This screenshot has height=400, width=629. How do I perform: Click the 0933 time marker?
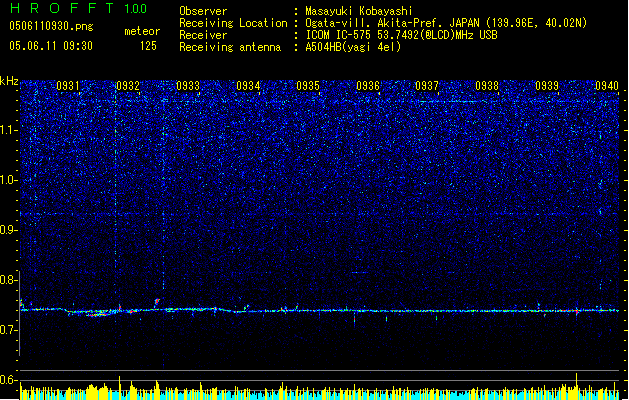pos(188,86)
